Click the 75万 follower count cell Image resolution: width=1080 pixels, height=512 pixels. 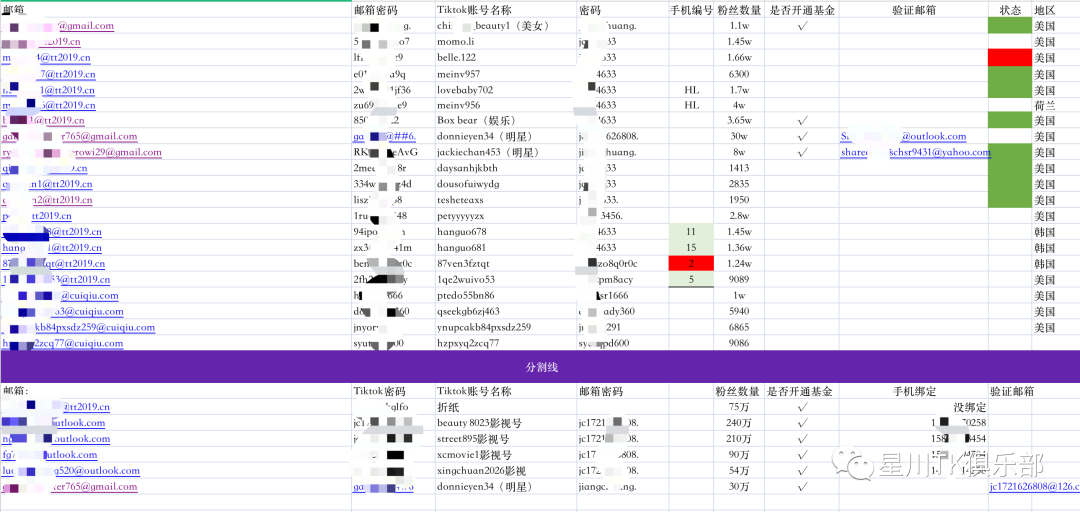click(739, 407)
